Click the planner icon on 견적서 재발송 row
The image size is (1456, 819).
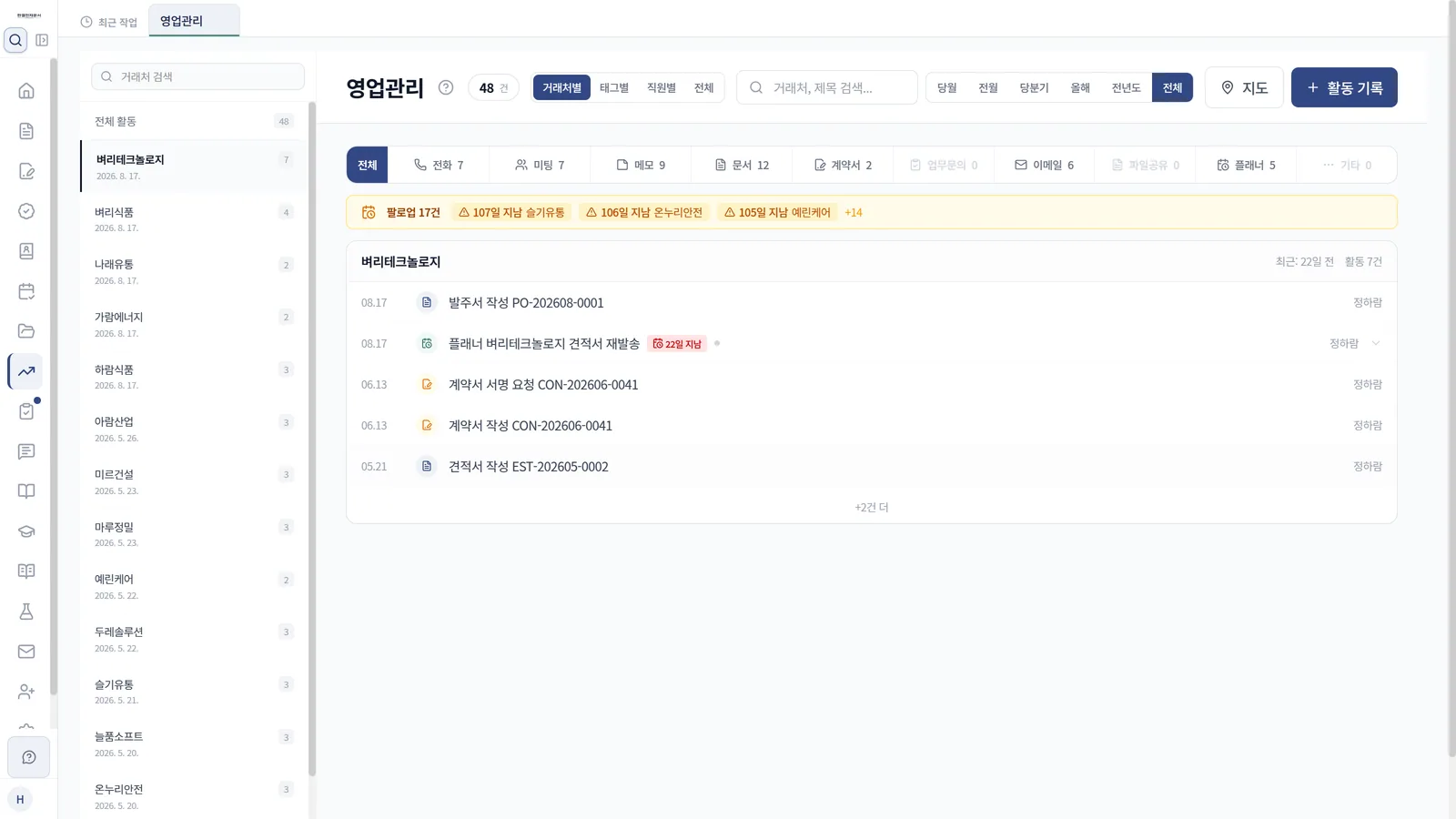pos(427,343)
